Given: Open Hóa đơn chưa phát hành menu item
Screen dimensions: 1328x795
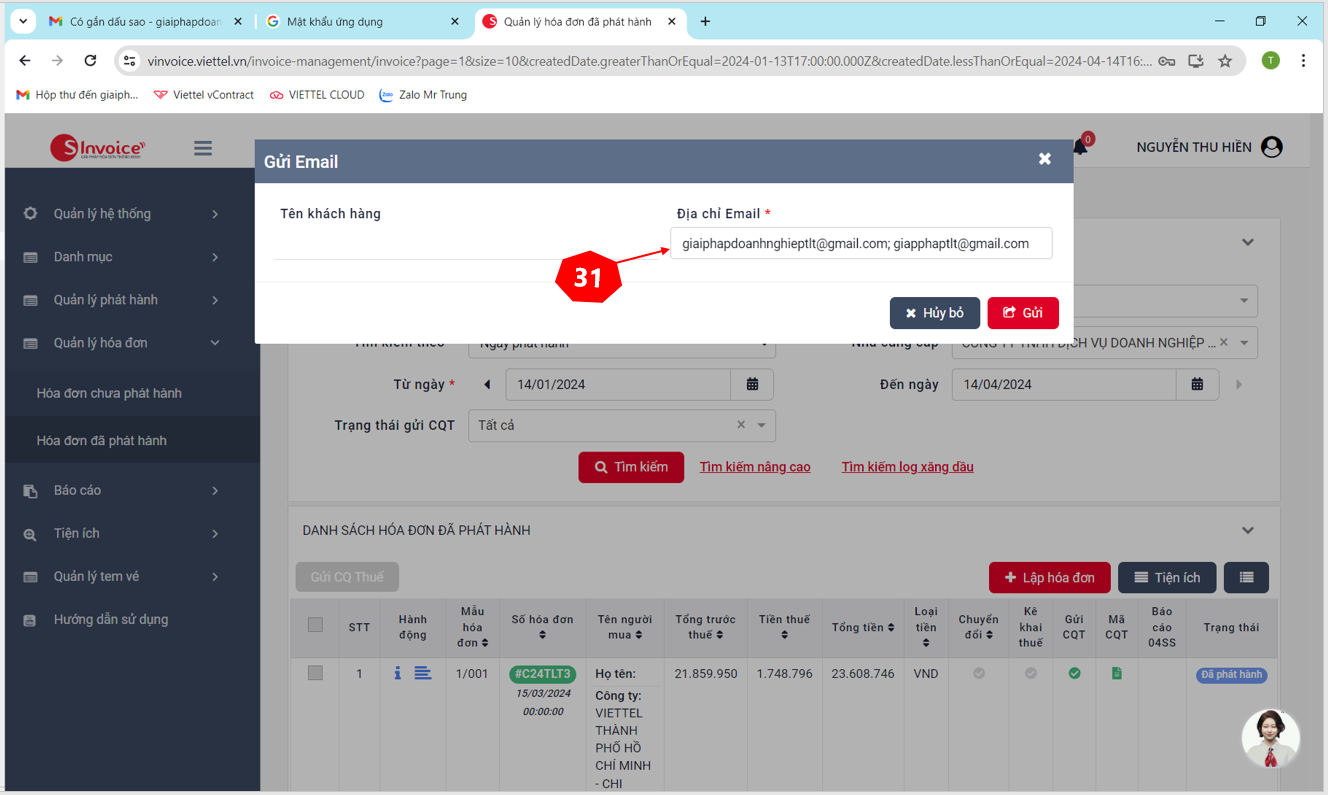Looking at the screenshot, I should pyautogui.click(x=109, y=393).
